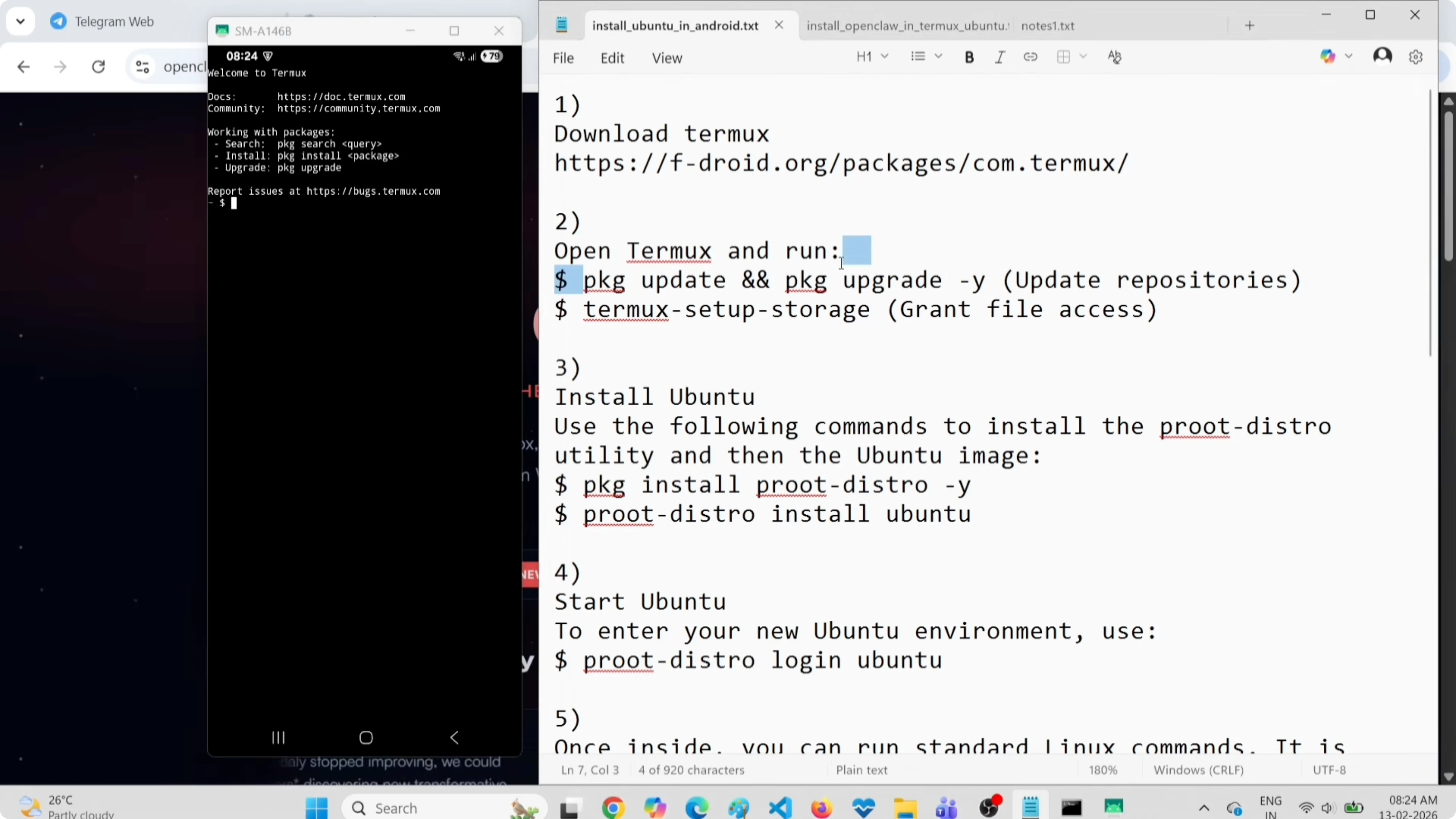Open Notepad settings with the gear icon
Image resolution: width=1456 pixels, height=819 pixels.
click(1416, 56)
